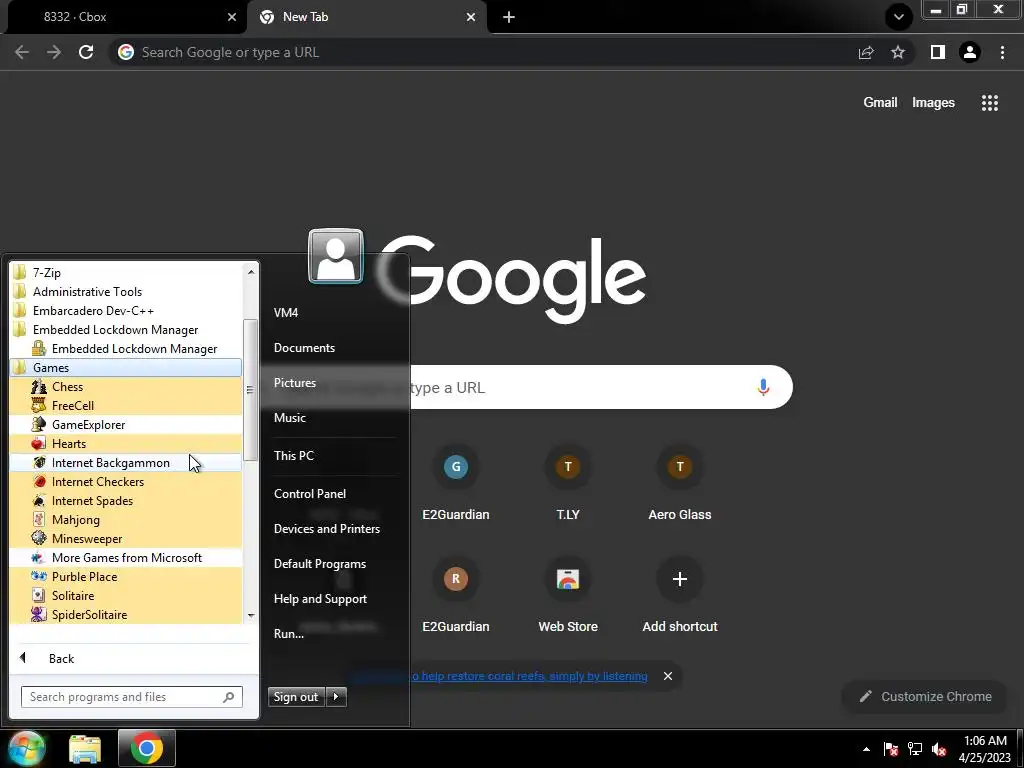The image size is (1024, 768).
Task: Start Mahjong game
Action: tap(126, 519)
